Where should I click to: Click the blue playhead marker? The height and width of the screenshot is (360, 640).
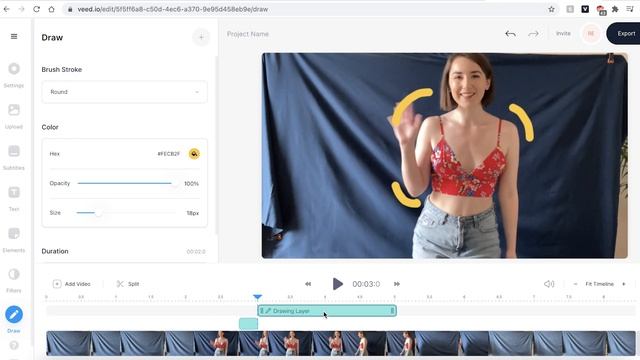(257, 297)
